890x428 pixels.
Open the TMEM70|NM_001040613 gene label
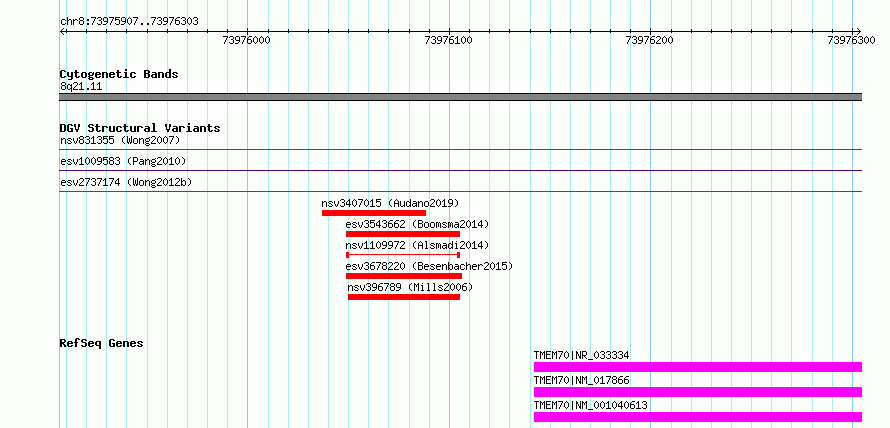590,405
